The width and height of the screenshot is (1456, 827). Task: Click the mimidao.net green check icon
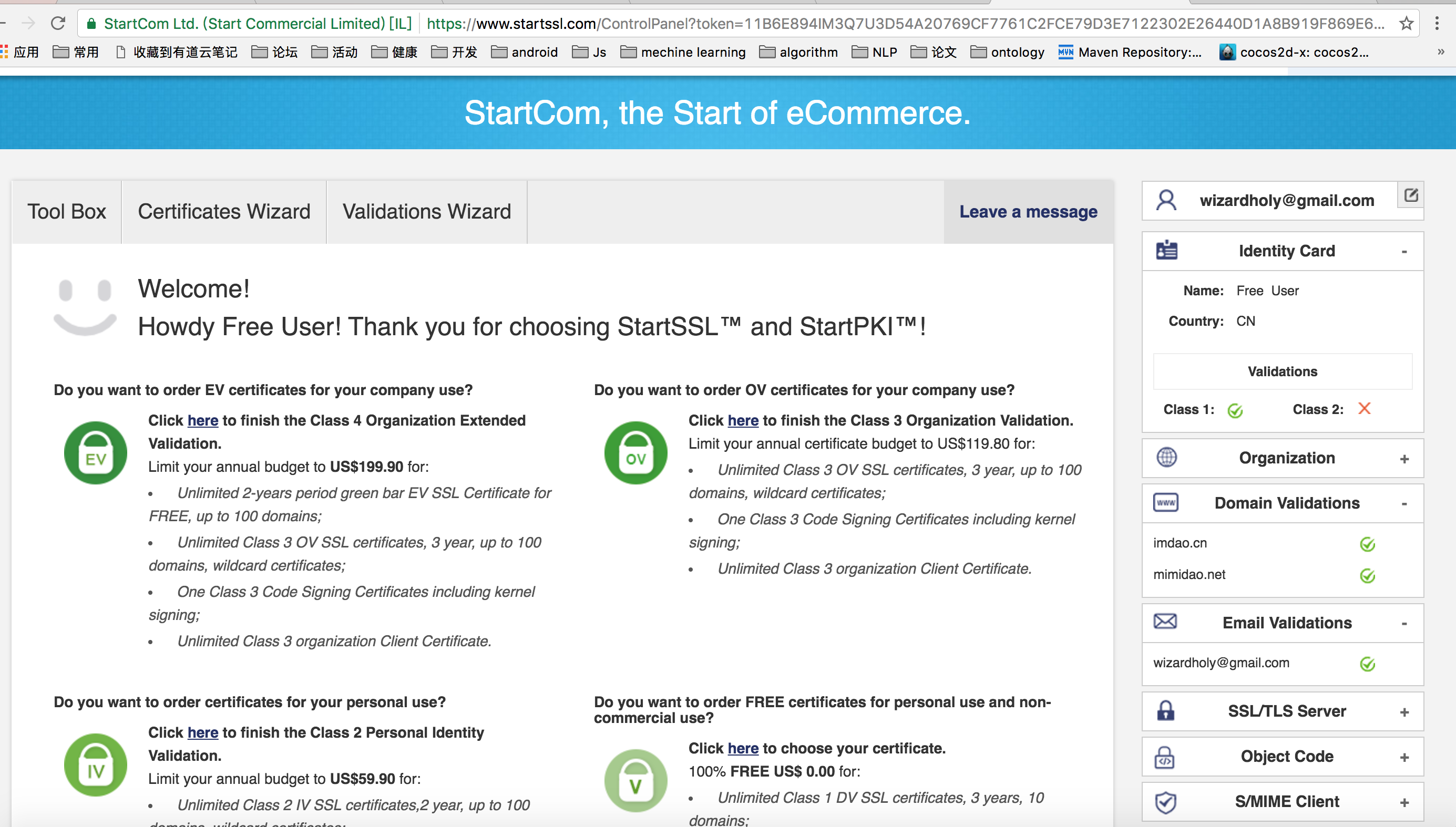click(x=1367, y=575)
